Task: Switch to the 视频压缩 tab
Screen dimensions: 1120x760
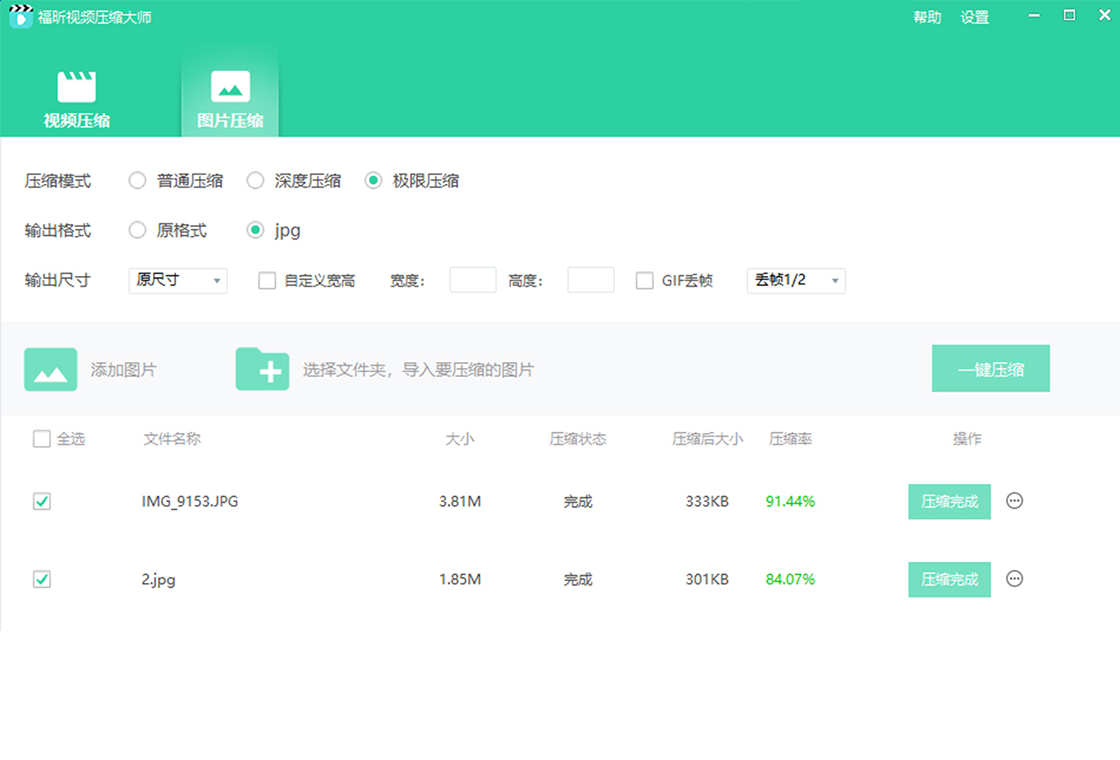Action: point(77,95)
